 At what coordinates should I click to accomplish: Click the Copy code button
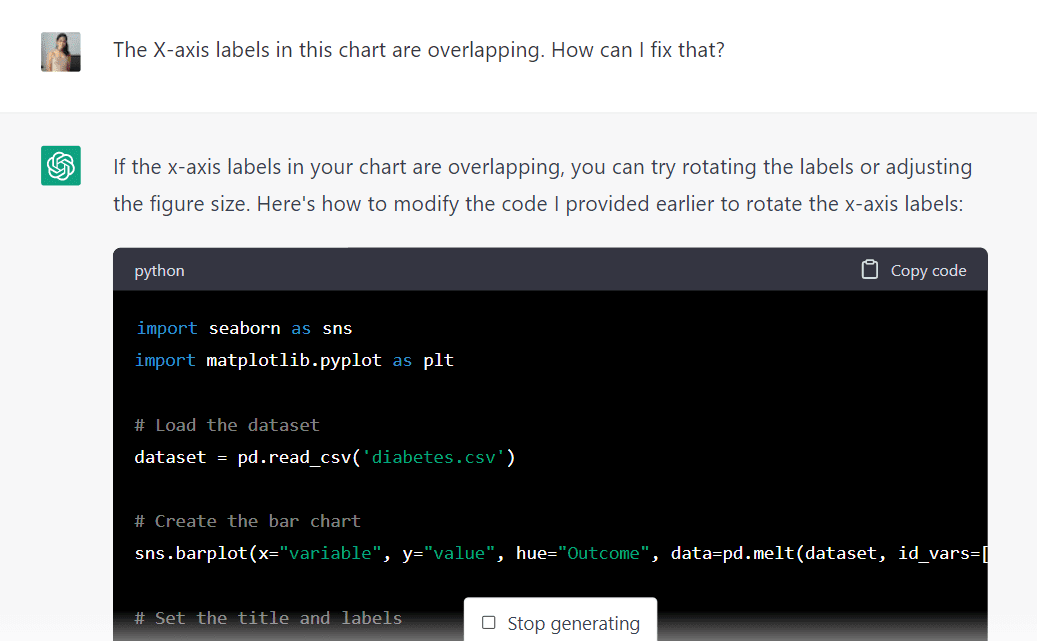pos(914,270)
